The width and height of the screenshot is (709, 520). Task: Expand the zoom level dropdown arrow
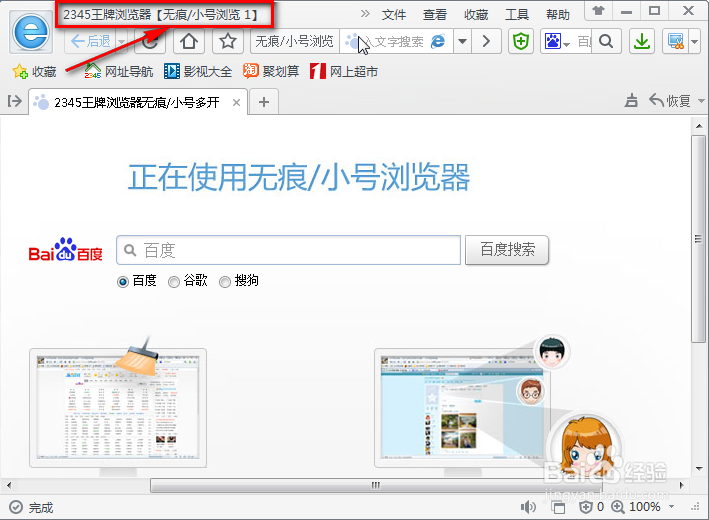[672, 507]
